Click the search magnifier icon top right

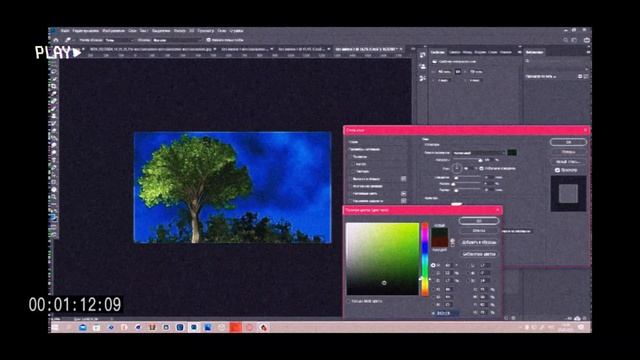click(565, 40)
